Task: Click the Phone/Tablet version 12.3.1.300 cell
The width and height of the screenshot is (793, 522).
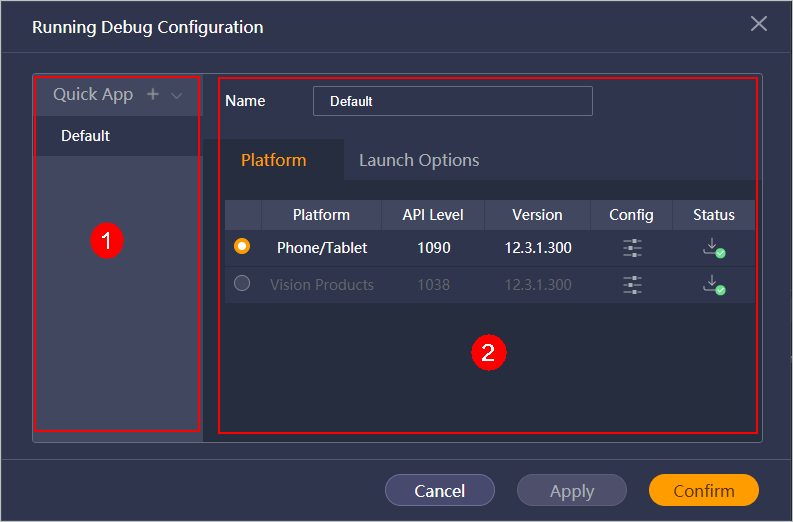Action: click(x=538, y=248)
